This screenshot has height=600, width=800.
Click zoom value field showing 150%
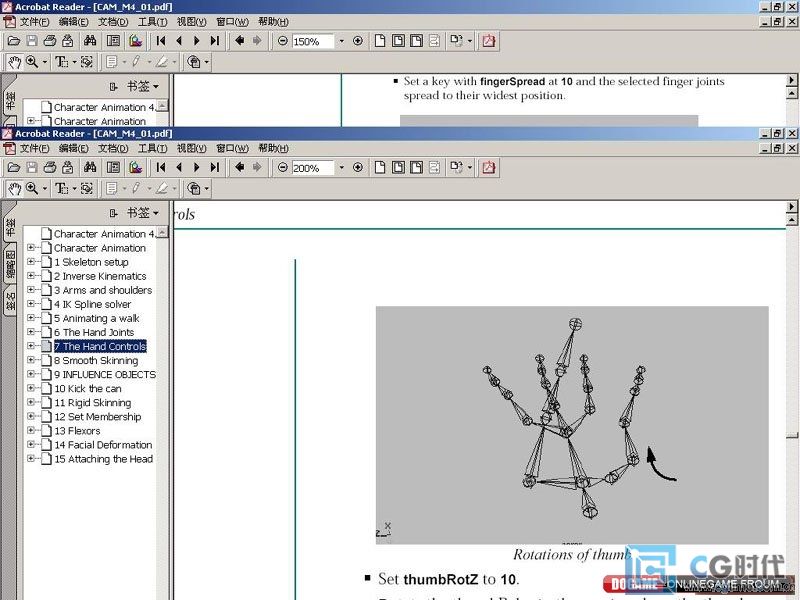coord(312,41)
